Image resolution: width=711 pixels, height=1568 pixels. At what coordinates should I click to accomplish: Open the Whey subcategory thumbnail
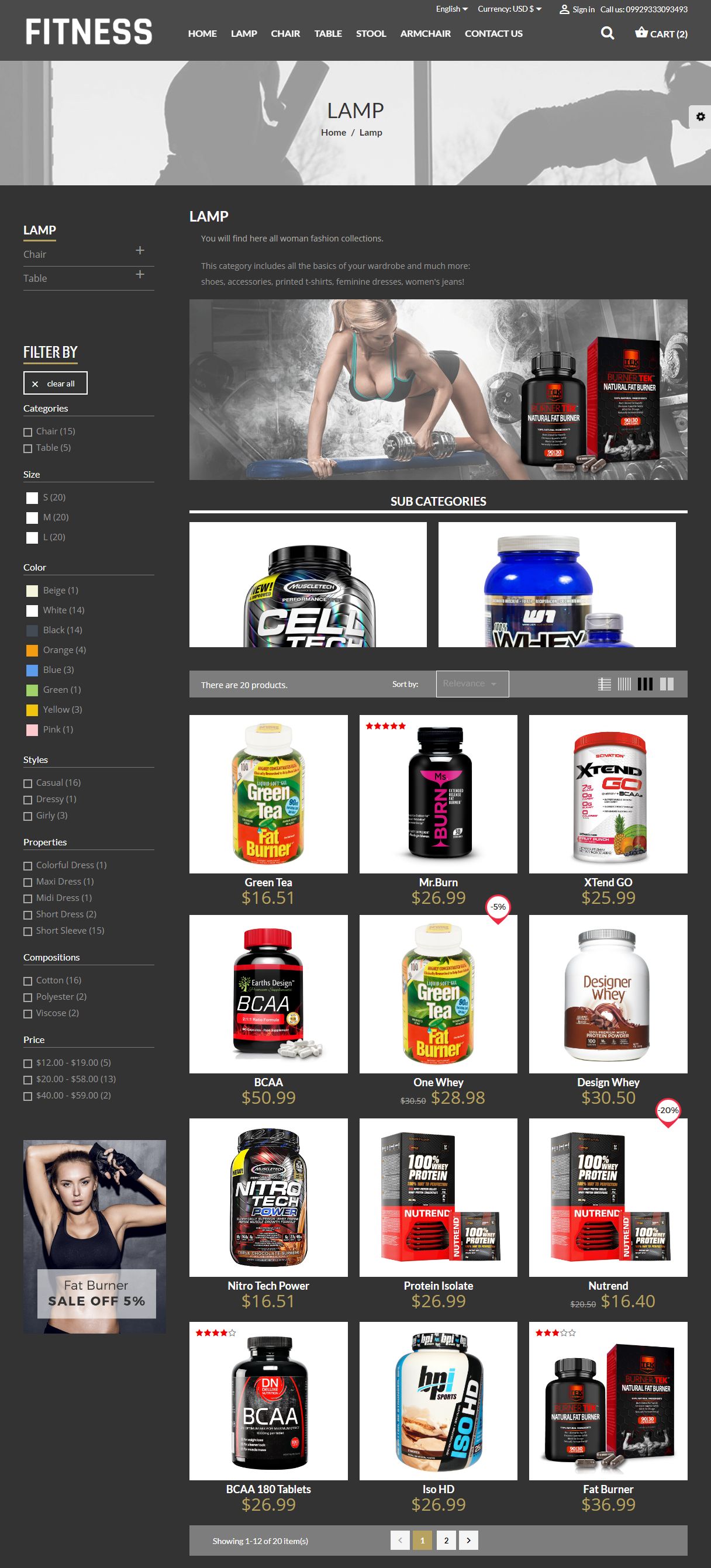(x=557, y=585)
